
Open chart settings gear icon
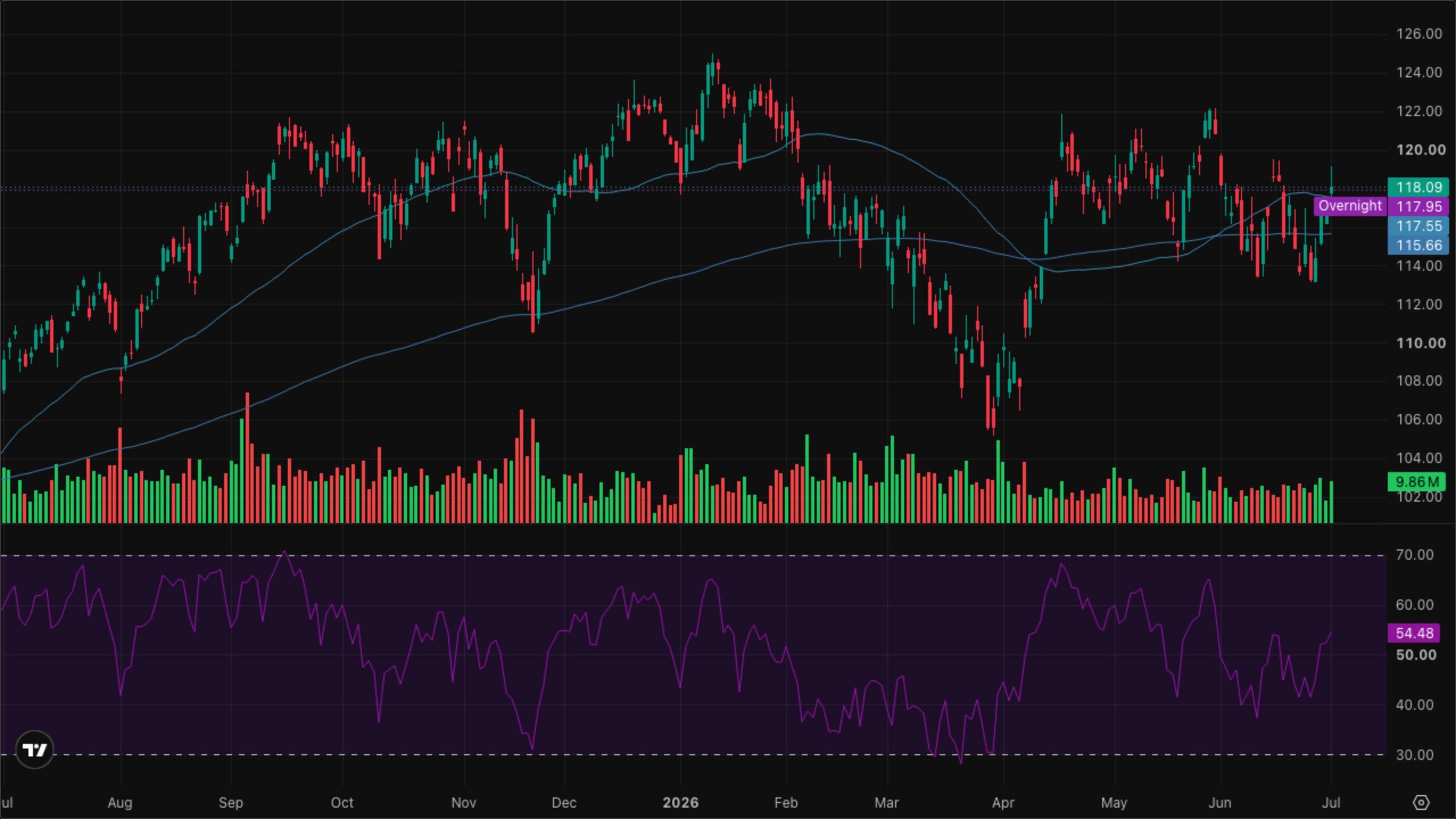(x=1421, y=803)
